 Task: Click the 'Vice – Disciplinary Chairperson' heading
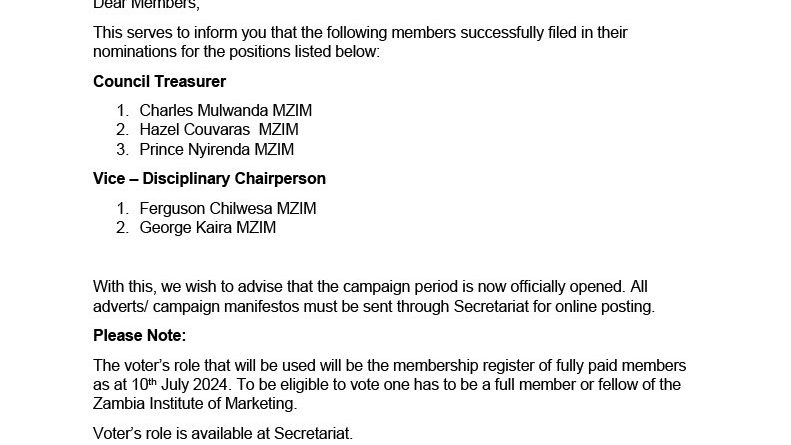209,179
